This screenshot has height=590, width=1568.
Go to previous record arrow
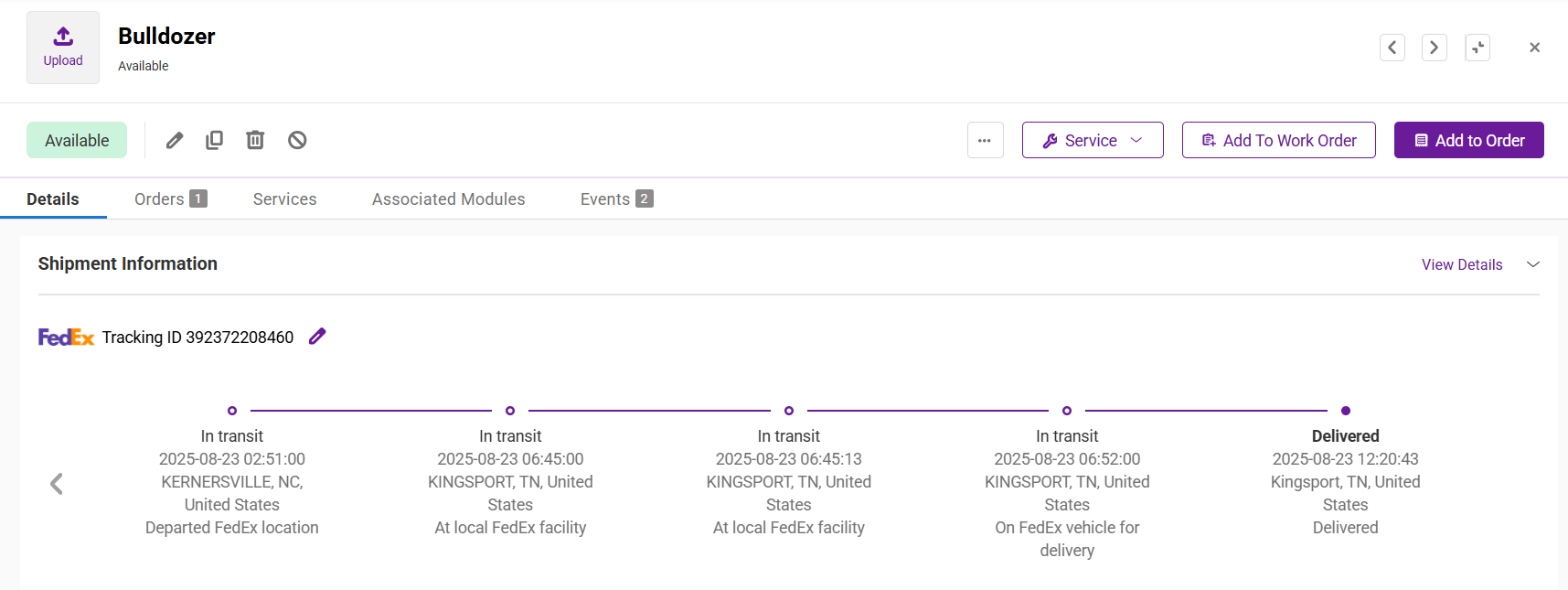[1392, 48]
